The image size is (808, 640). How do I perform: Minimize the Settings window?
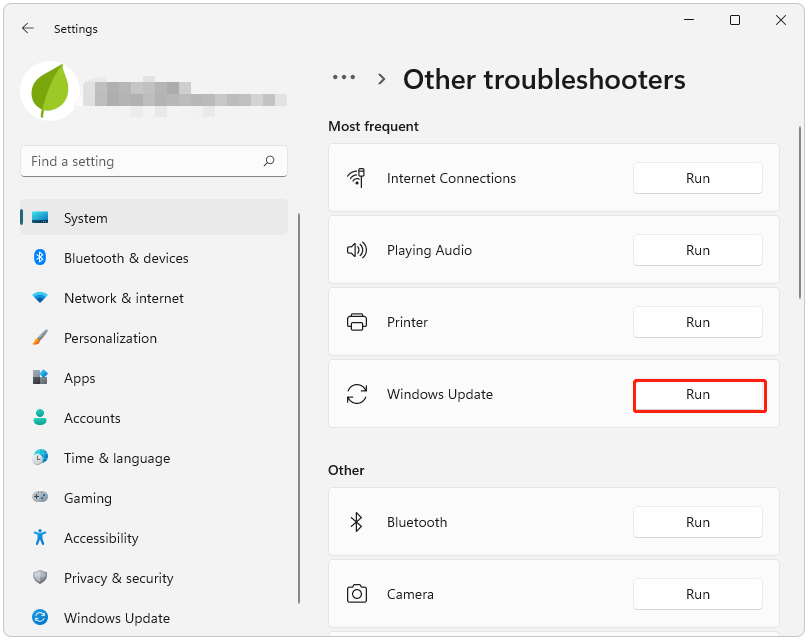coord(689,20)
